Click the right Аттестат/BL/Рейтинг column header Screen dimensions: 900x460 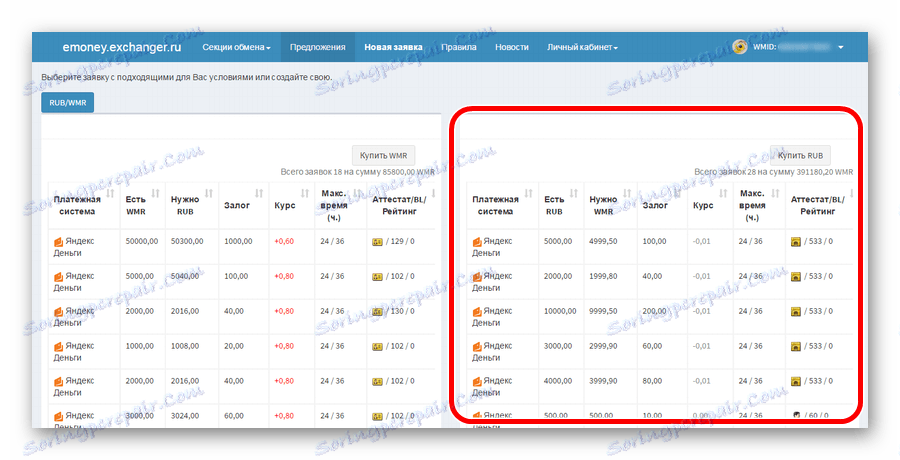(817, 206)
